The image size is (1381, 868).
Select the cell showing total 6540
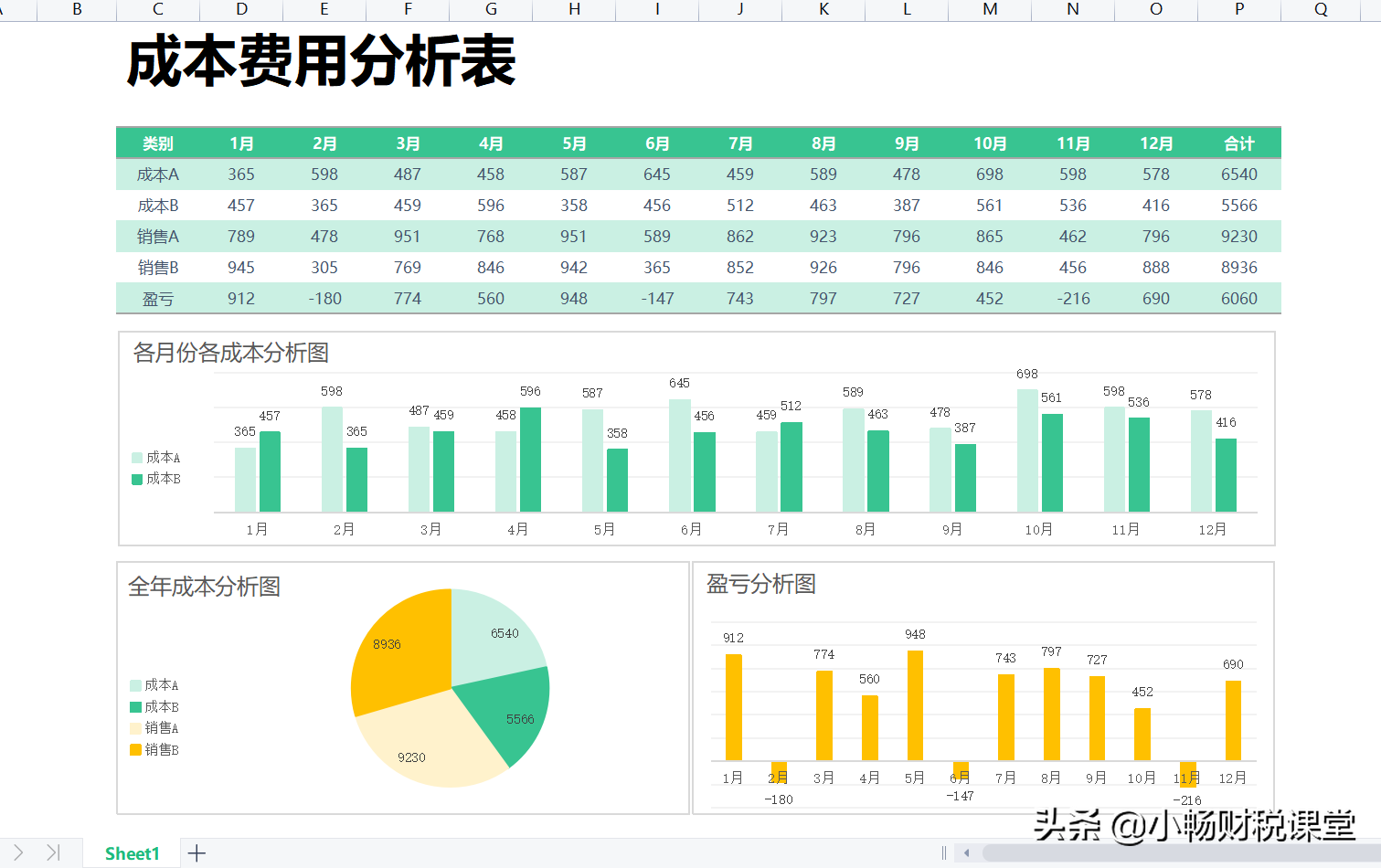pos(1238,175)
